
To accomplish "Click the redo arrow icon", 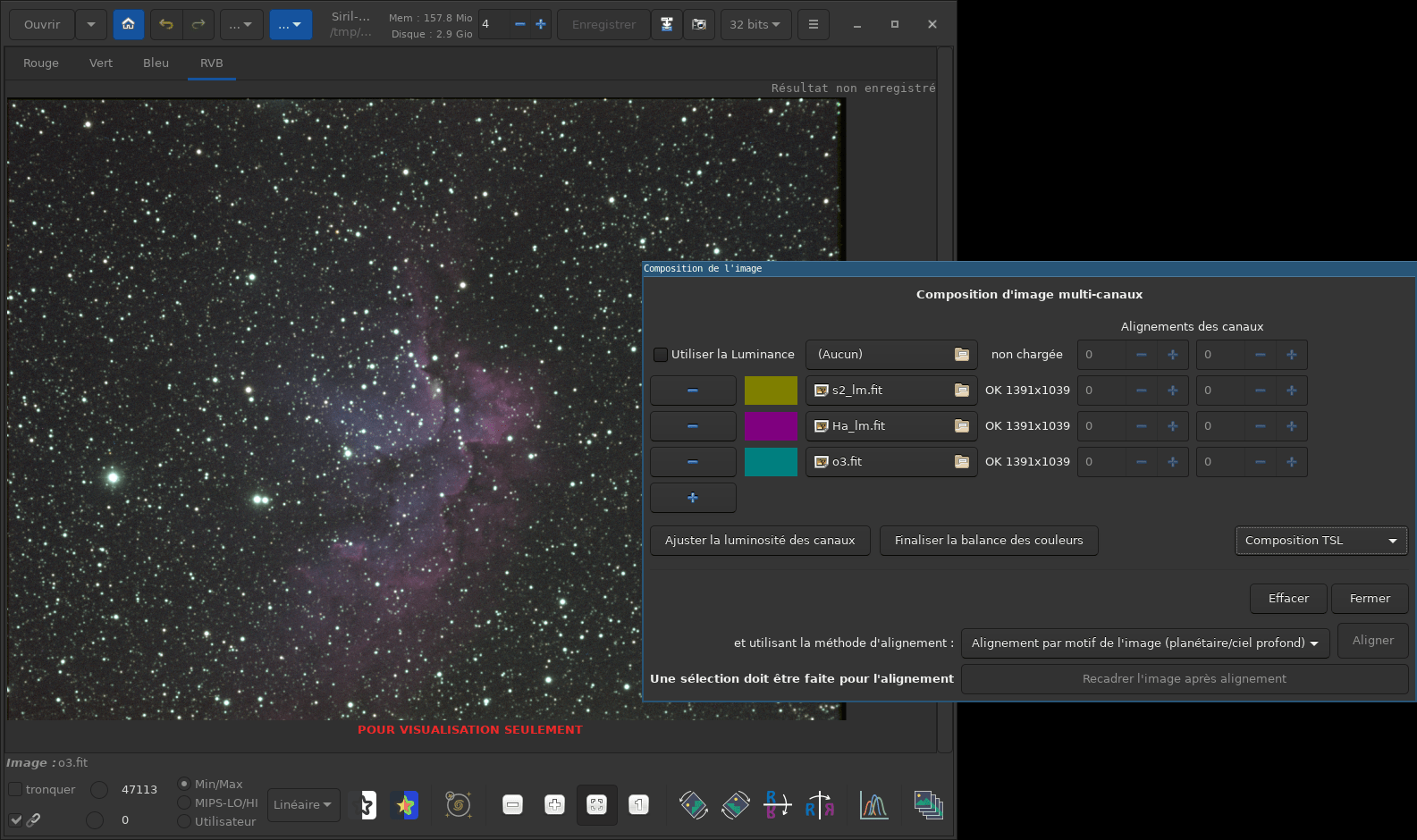I will [x=198, y=24].
